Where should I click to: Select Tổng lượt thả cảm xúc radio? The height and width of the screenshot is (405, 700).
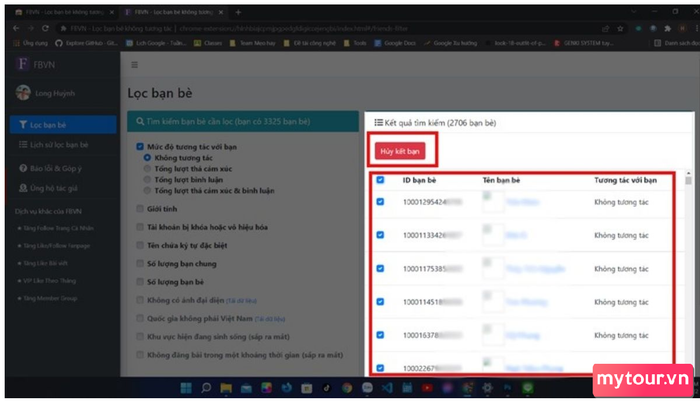click(147, 168)
